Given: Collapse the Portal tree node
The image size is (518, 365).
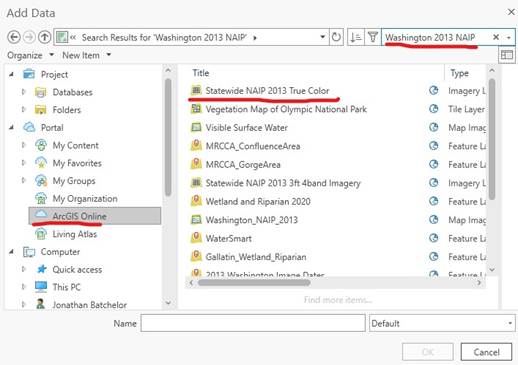Looking at the screenshot, I should click(x=12, y=127).
